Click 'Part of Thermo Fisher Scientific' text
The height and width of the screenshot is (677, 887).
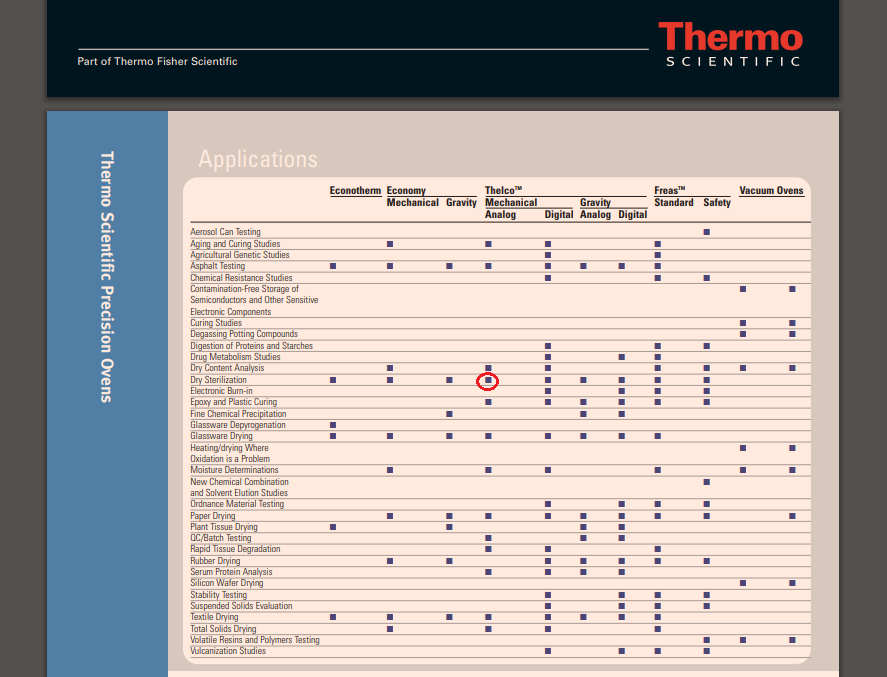coord(157,62)
